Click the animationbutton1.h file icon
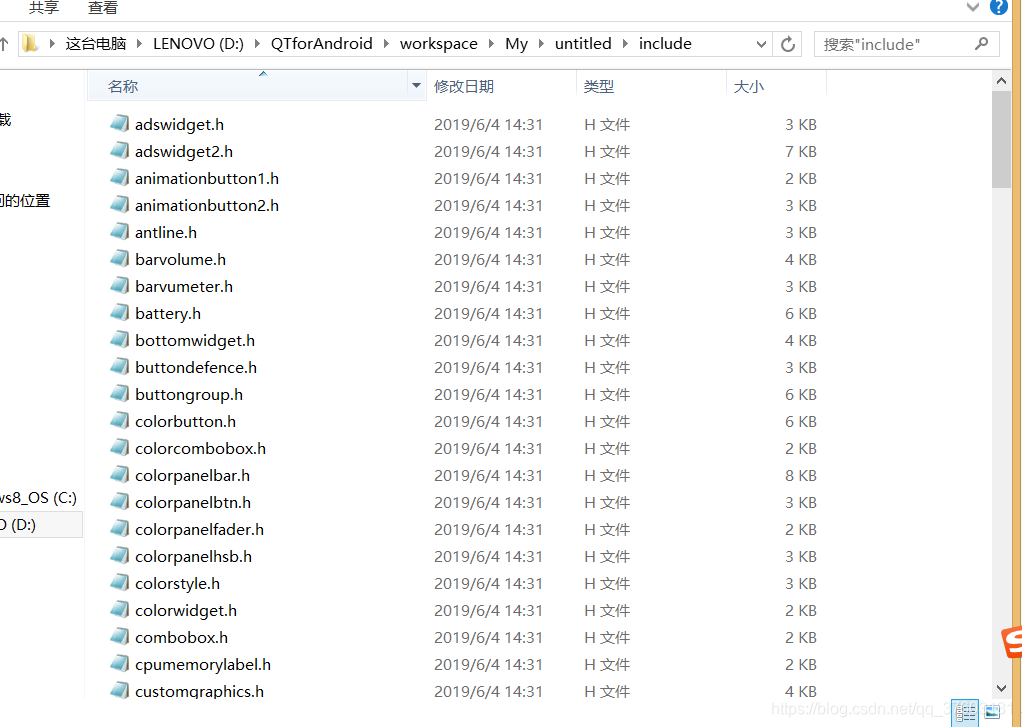Image resolution: width=1022 pixels, height=727 pixels. 119,177
